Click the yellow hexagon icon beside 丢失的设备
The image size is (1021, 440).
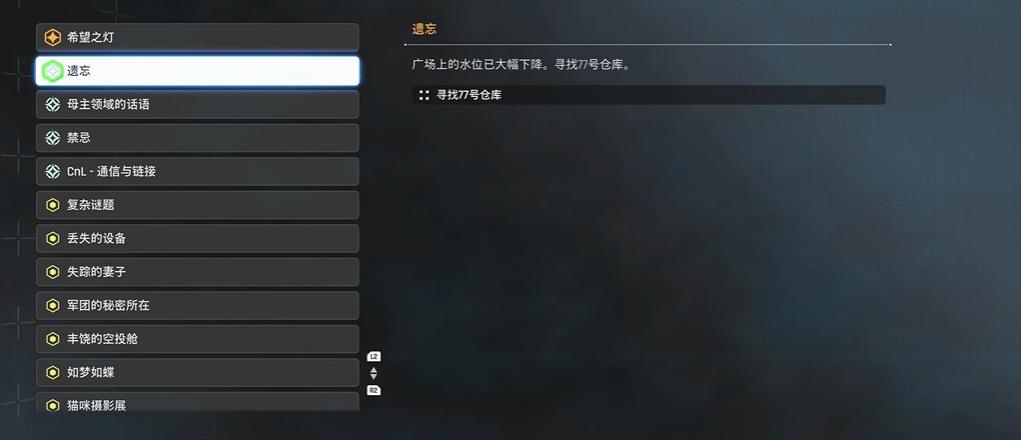coord(53,239)
